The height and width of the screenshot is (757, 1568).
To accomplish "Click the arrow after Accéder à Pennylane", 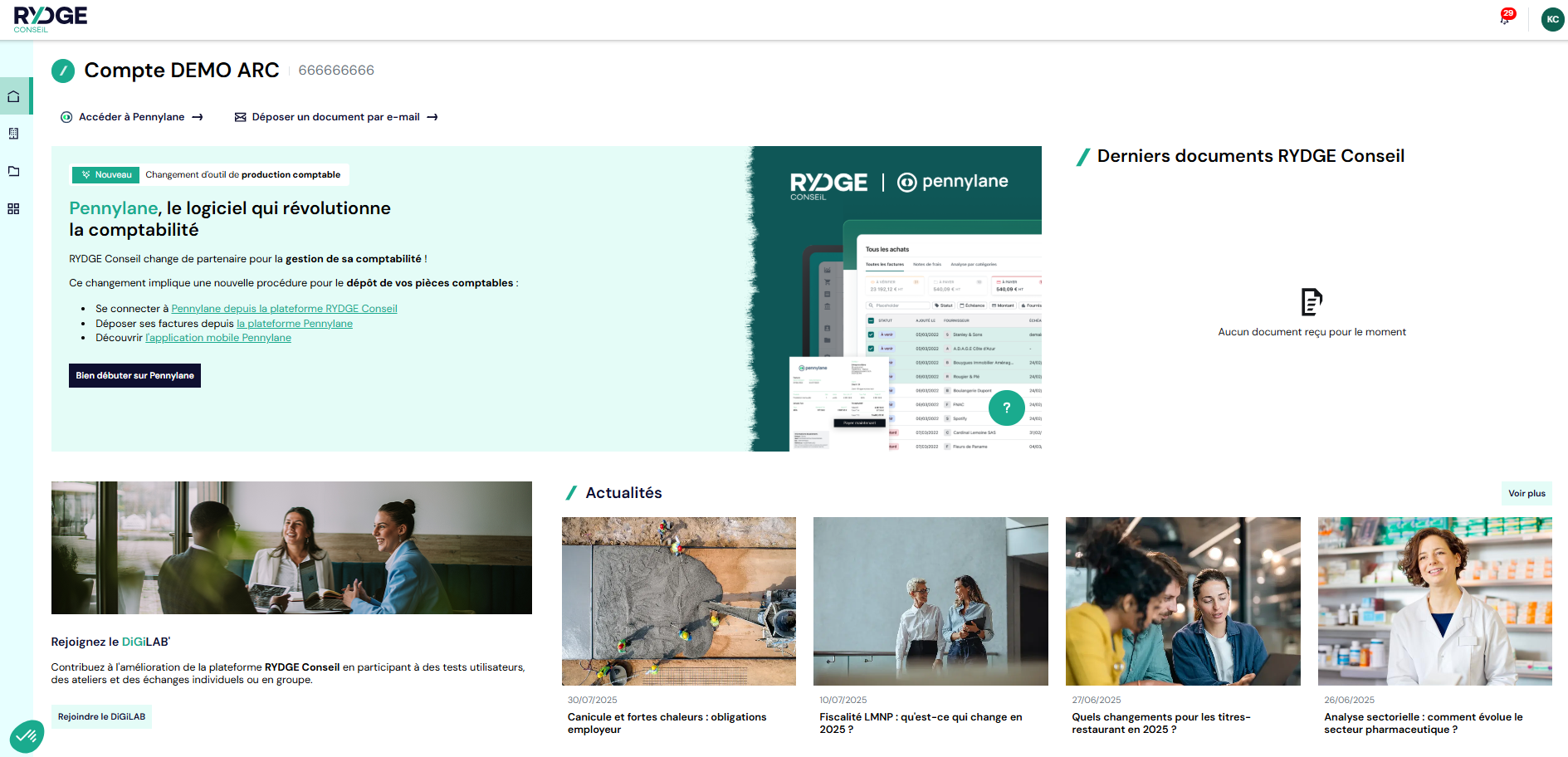I will click(198, 117).
